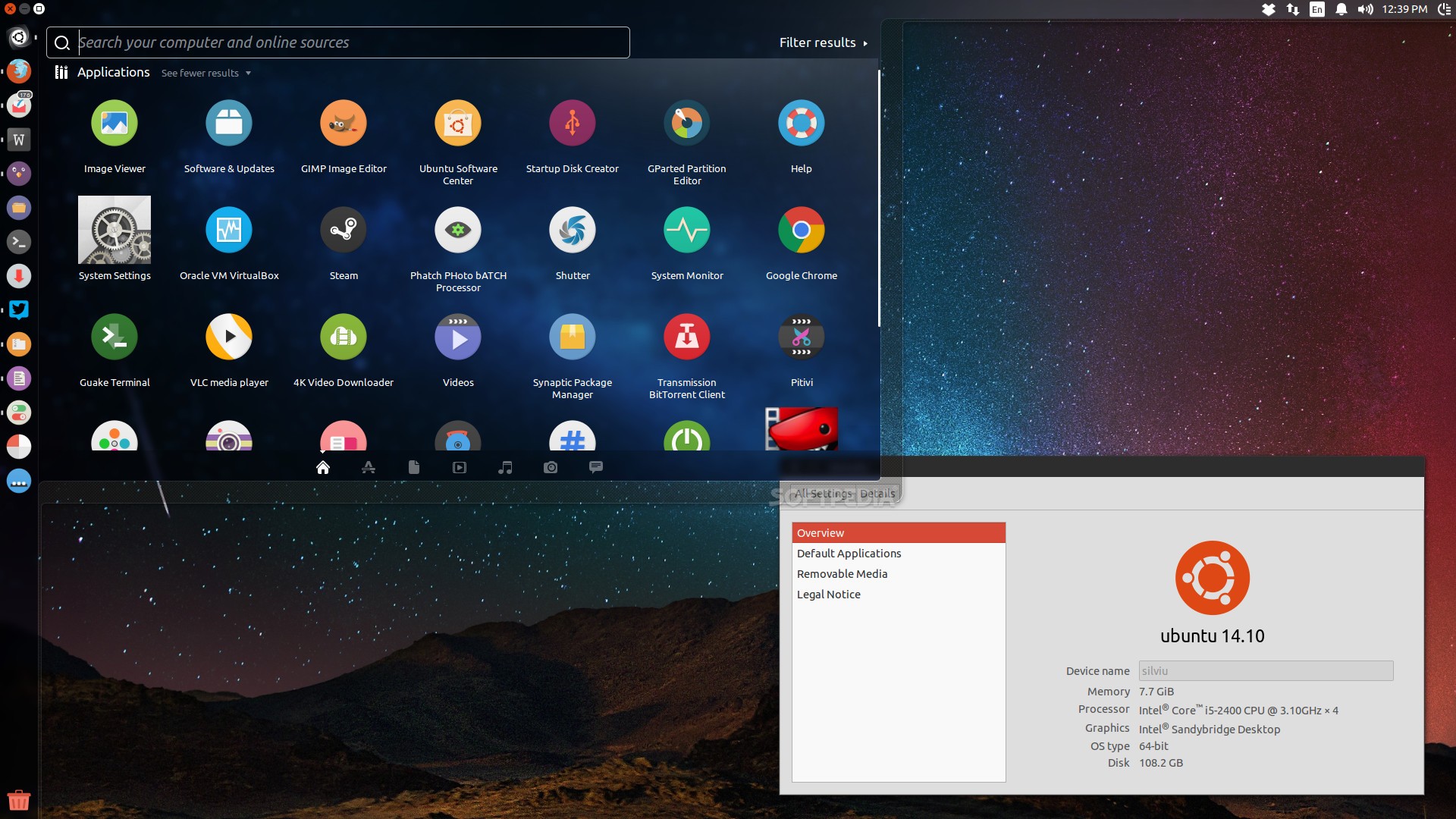Screen dimensions: 1456x819
Task: Focus the Dash search field
Action: [x=338, y=42]
